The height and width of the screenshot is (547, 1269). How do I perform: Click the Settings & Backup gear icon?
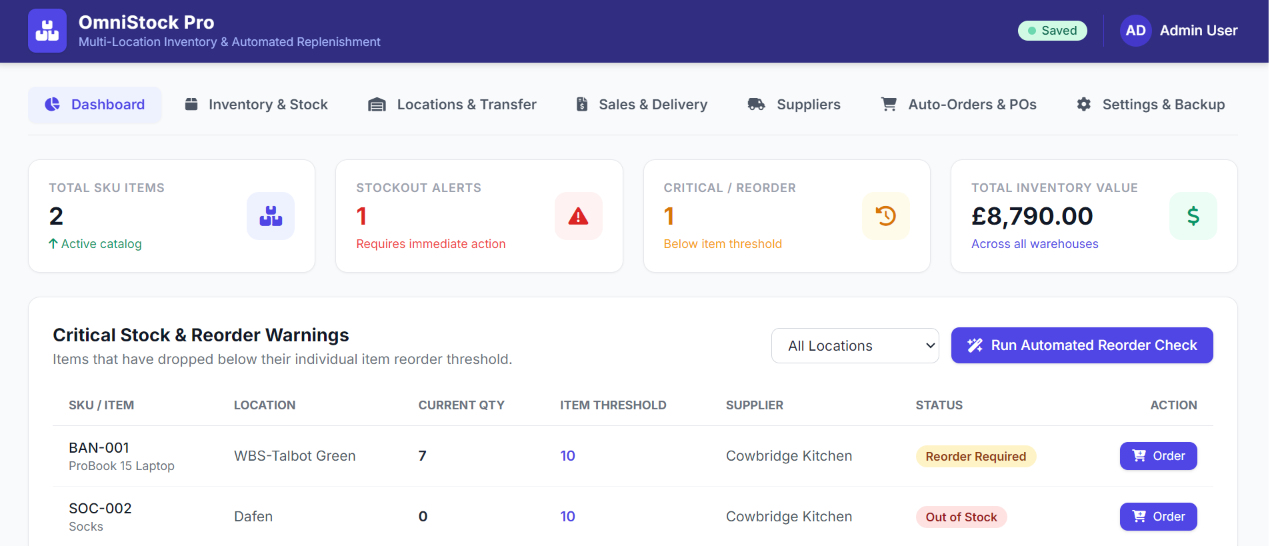(1084, 104)
